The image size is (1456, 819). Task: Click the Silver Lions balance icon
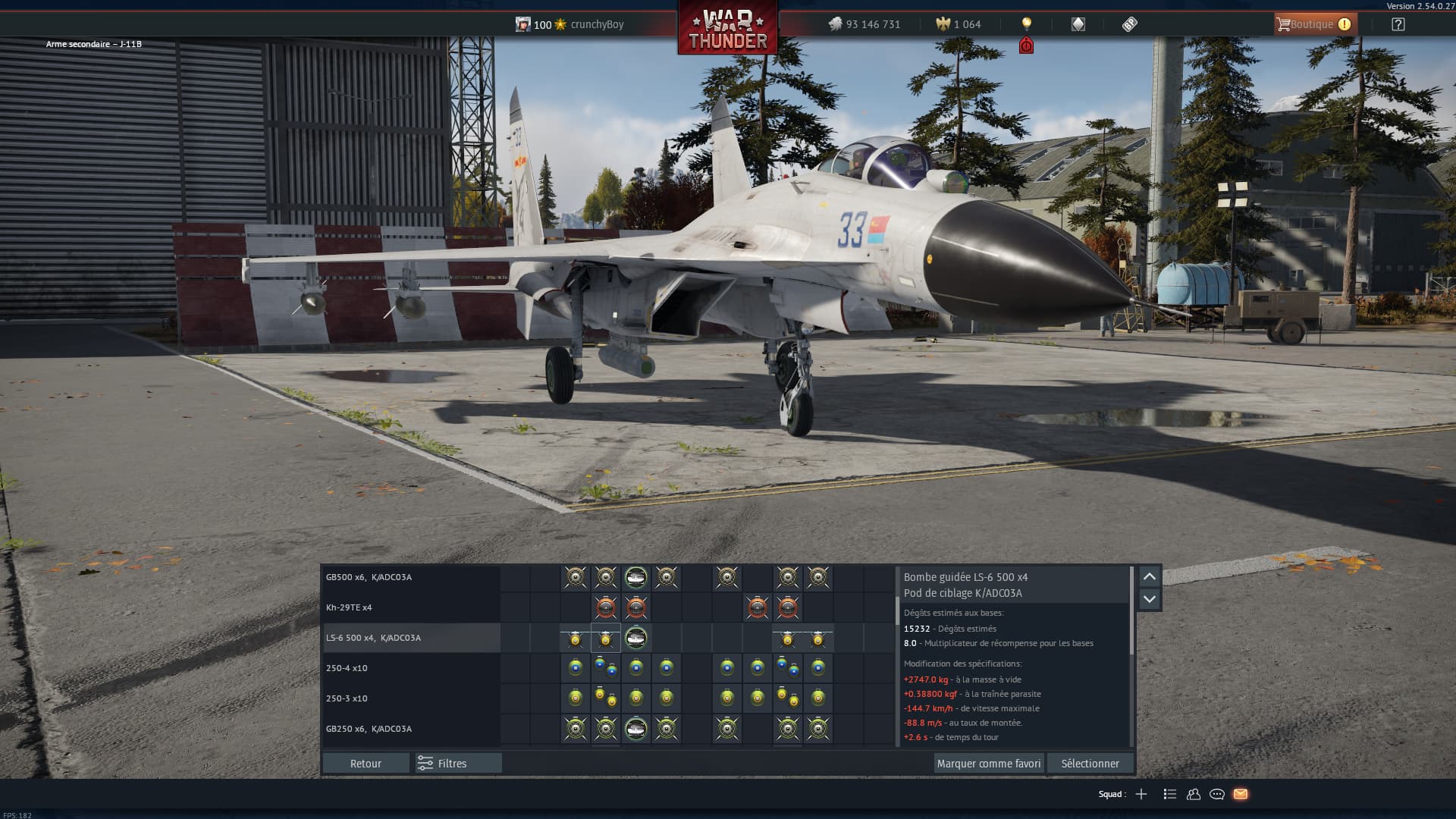click(835, 24)
